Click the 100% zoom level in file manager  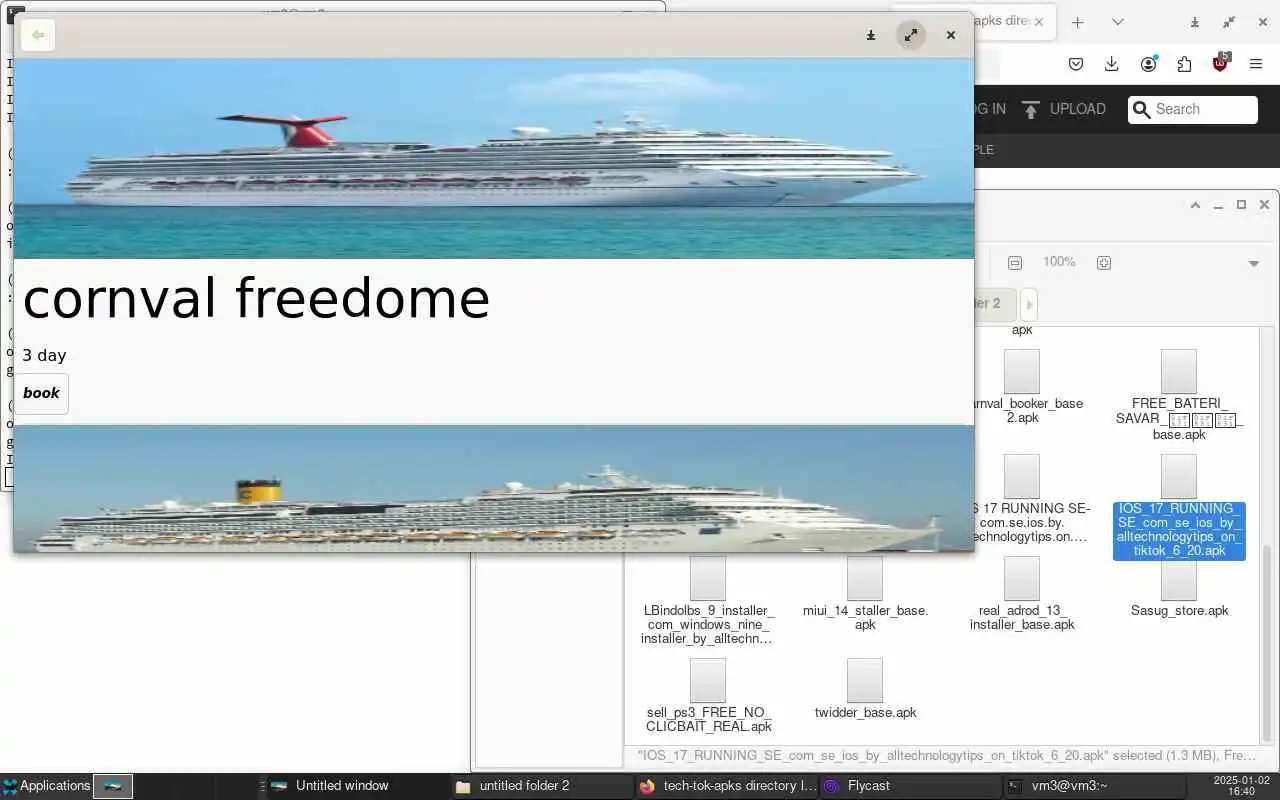(1059, 262)
